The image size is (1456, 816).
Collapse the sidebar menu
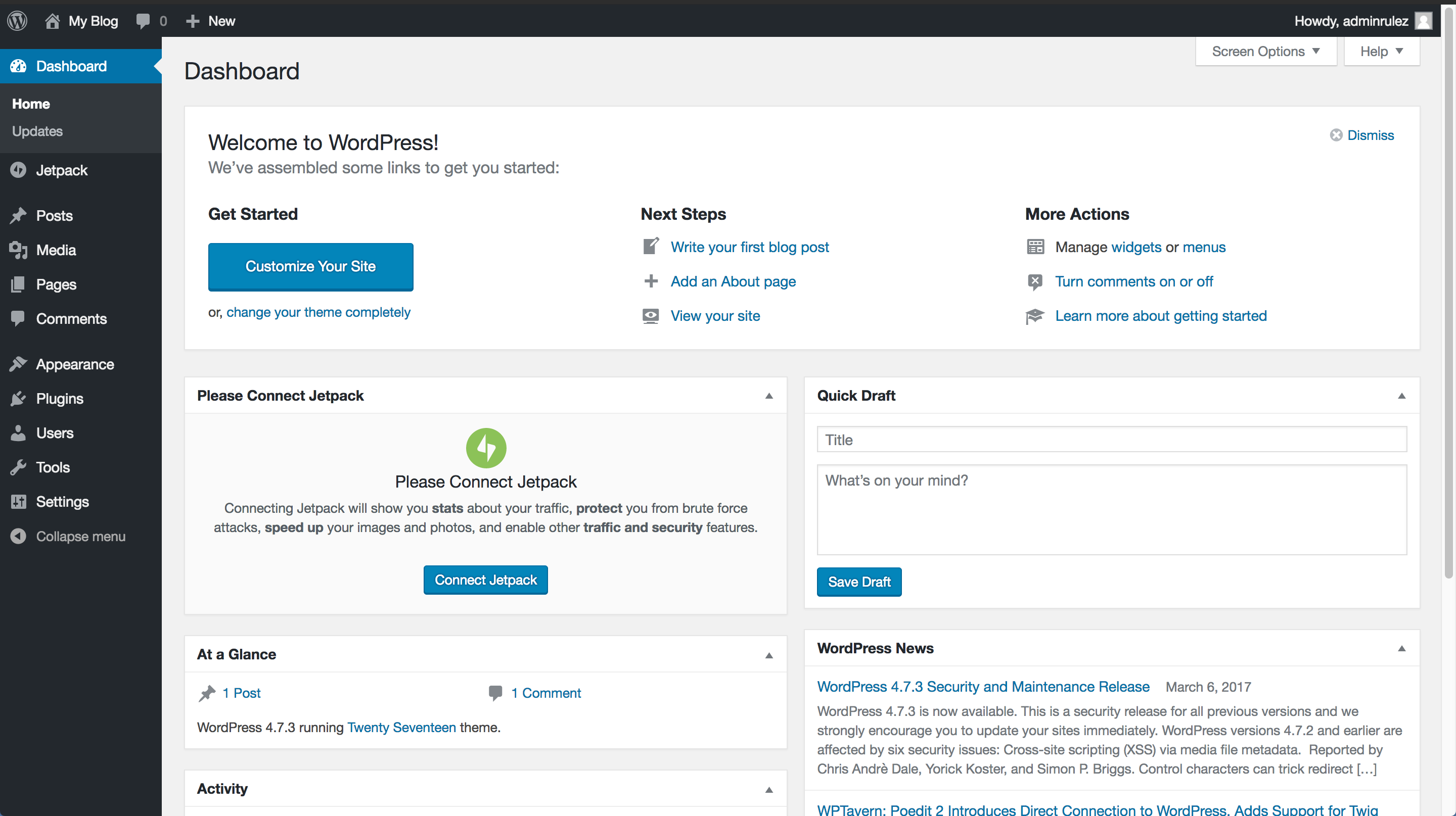80,536
